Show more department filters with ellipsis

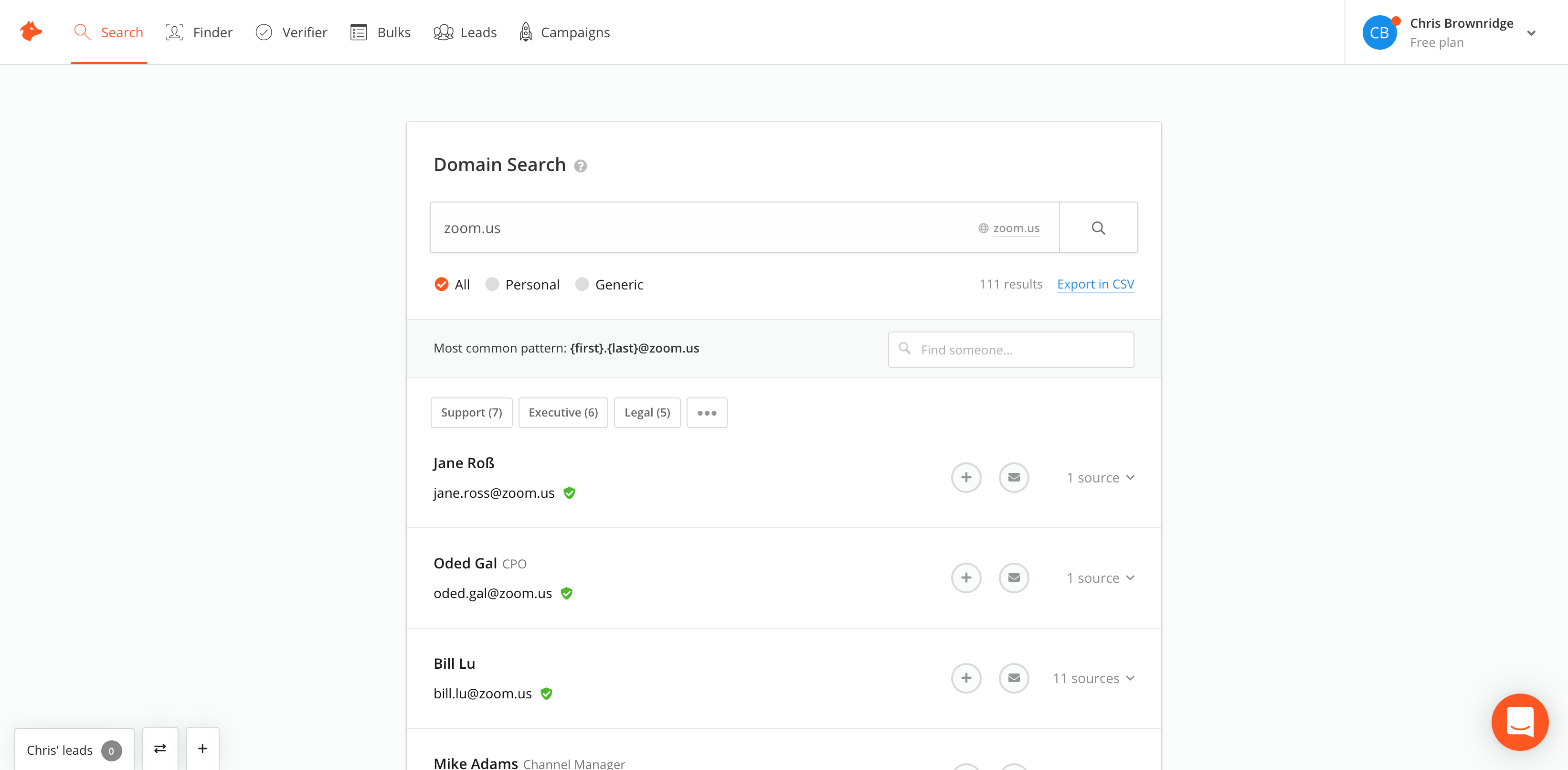707,413
